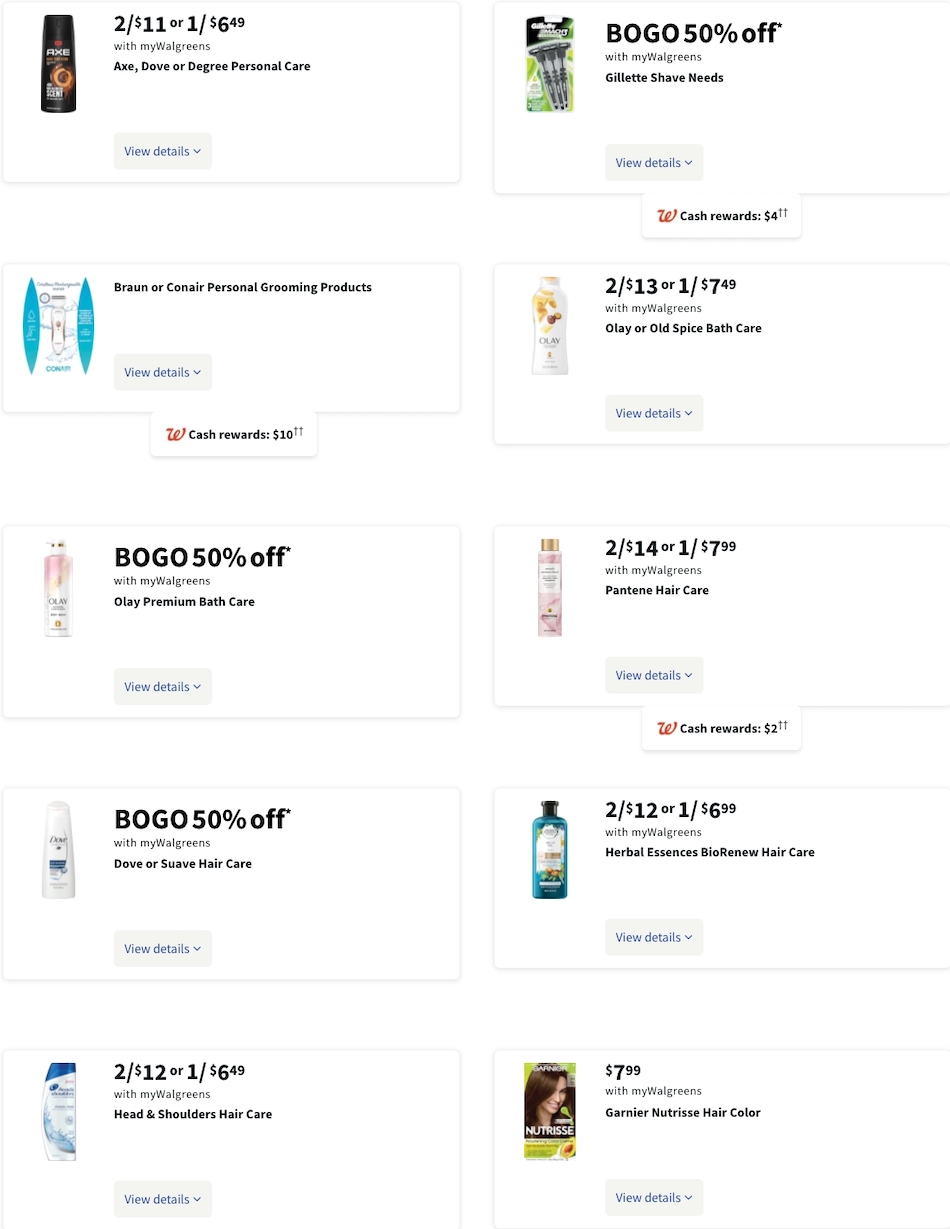Click the Walgreens W logo on $4 cash rewards badge
950x1229 pixels.
point(666,215)
